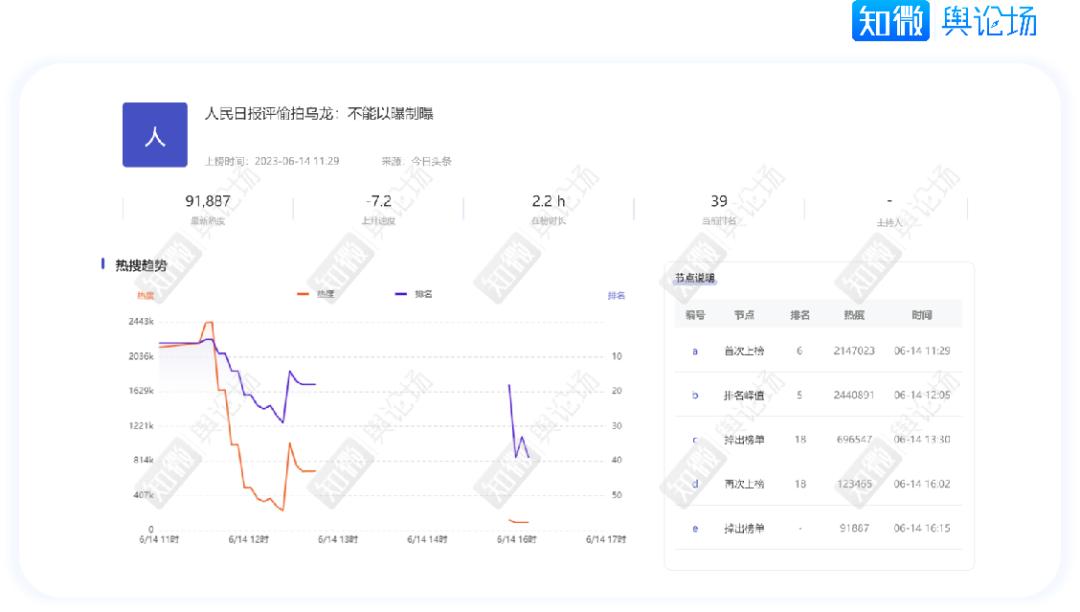
Task: Click the 舆论场 logo text
Action: tap(989, 21)
